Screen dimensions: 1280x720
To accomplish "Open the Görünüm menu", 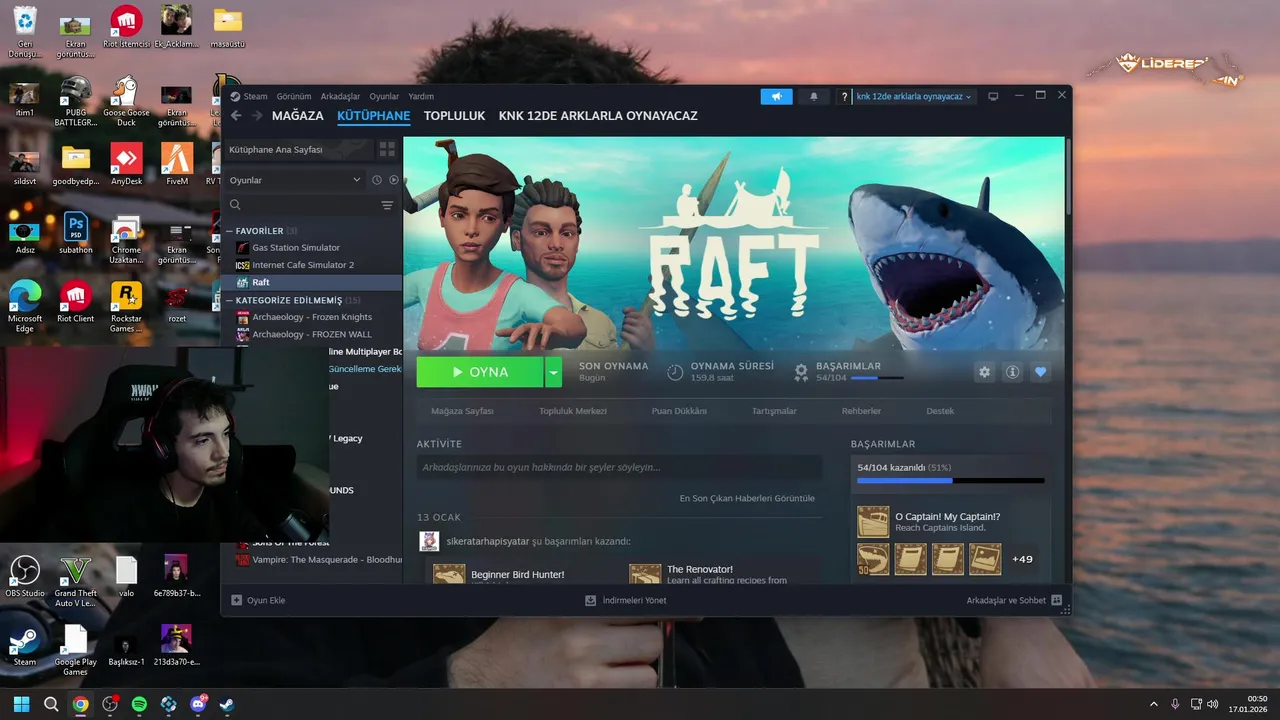I will pyautogui.click(x=294, y=97).
